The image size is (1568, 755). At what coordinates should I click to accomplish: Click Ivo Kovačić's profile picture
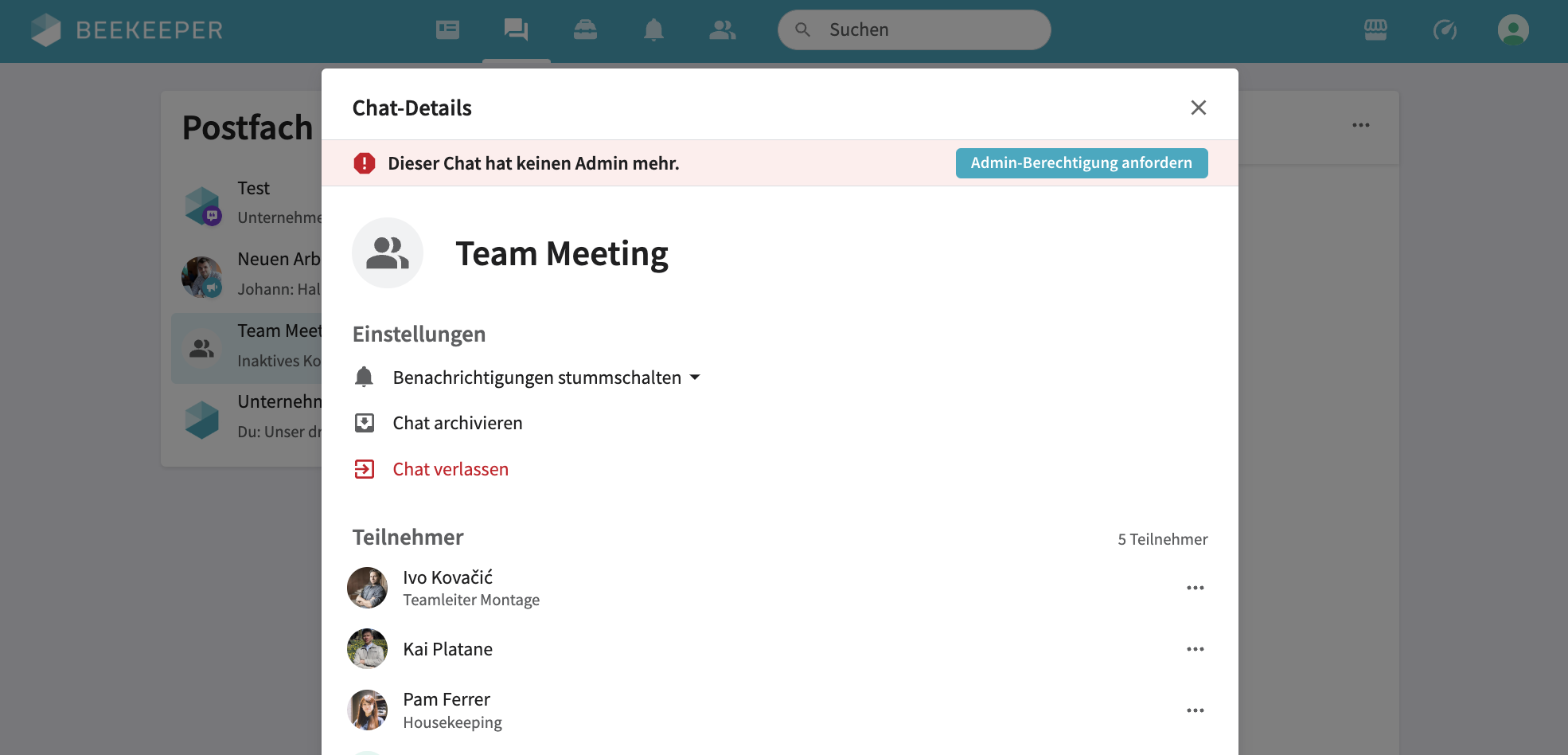click(x=368, y=588)
